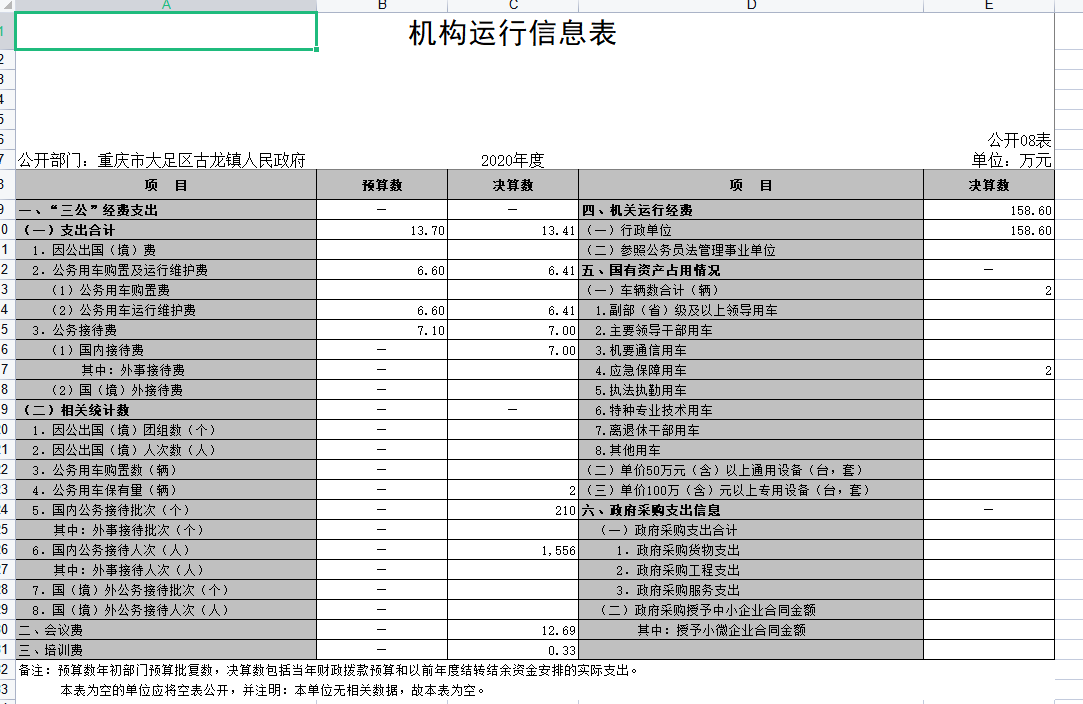Select the 6.特种专业技术用车 cell
Screen dimensions: 1083x704
point(751,410)
